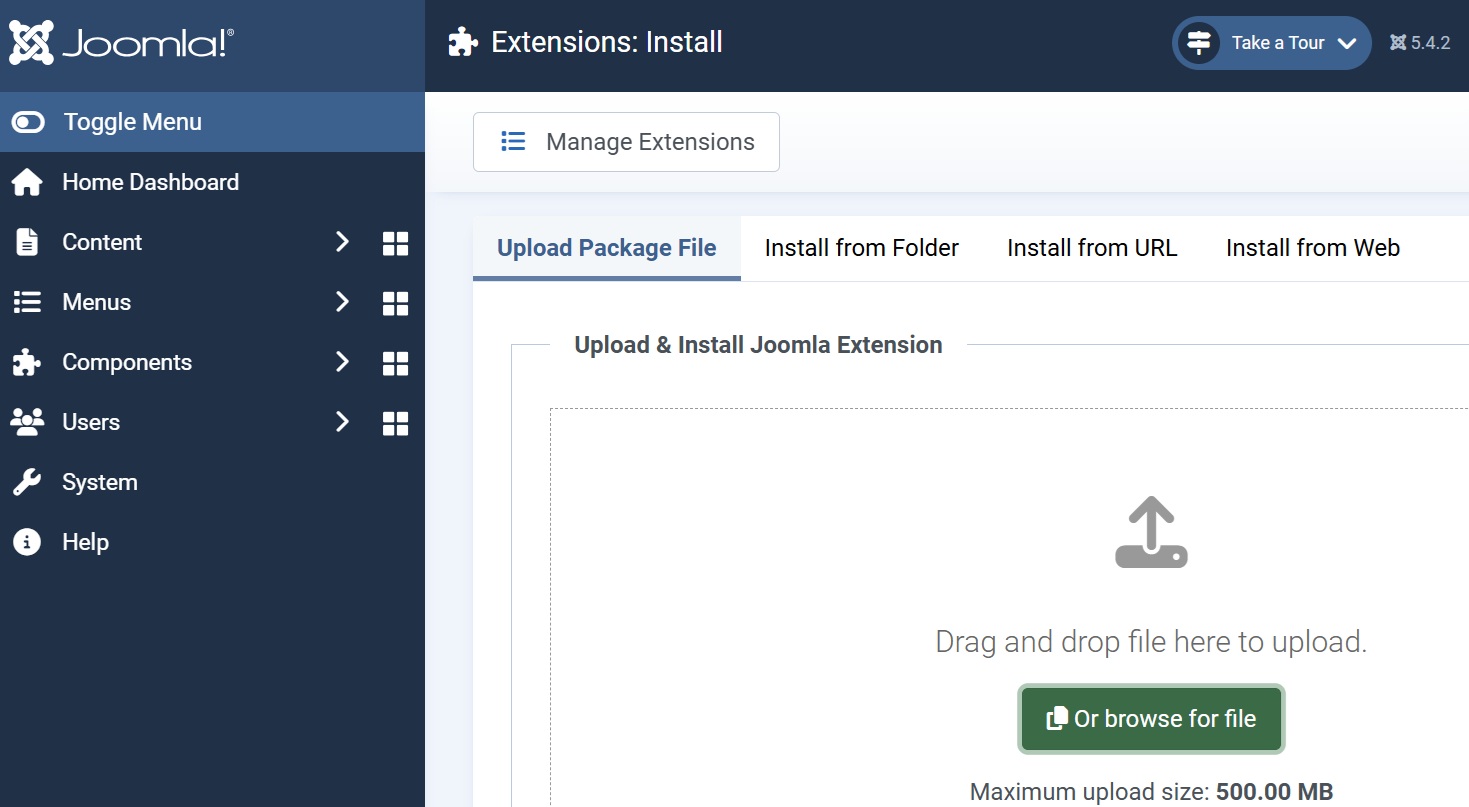The width and height of the screenshot is (1469, 807).
Task: Click the upload arrow icon in dropzone
Action: point(1151,533)
